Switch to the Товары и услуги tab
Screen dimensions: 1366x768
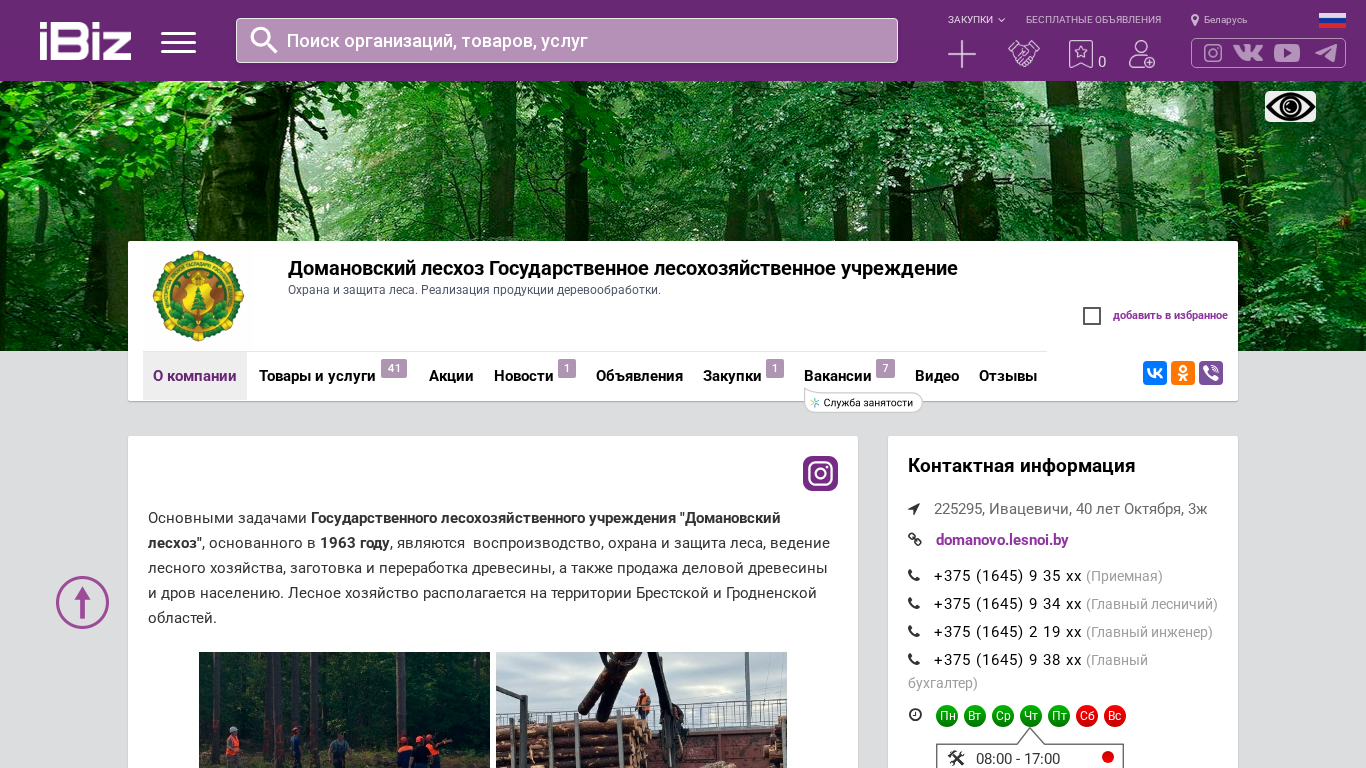click(x=317, y=376)
